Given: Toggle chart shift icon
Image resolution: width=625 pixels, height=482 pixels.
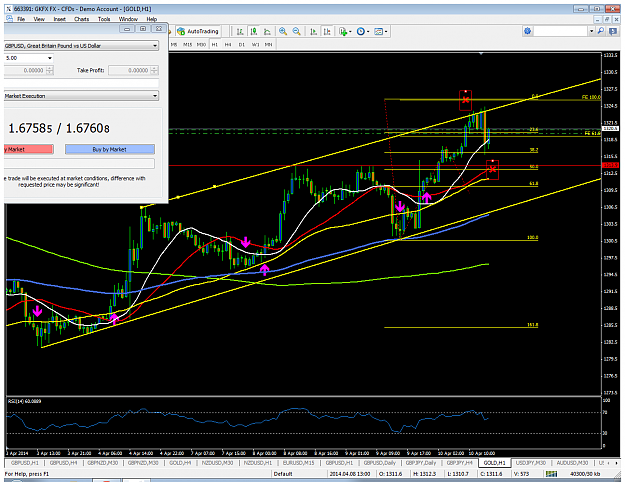Looking at the screenshot, I should click(x=327, y=31).
